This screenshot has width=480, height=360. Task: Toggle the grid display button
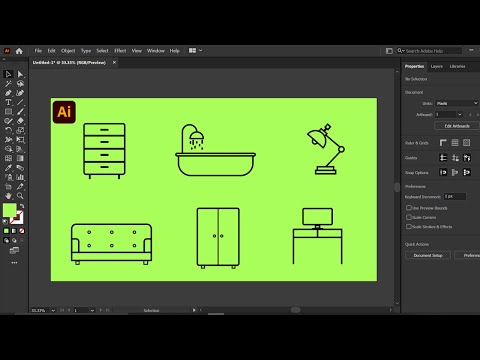tap(455, 143)
